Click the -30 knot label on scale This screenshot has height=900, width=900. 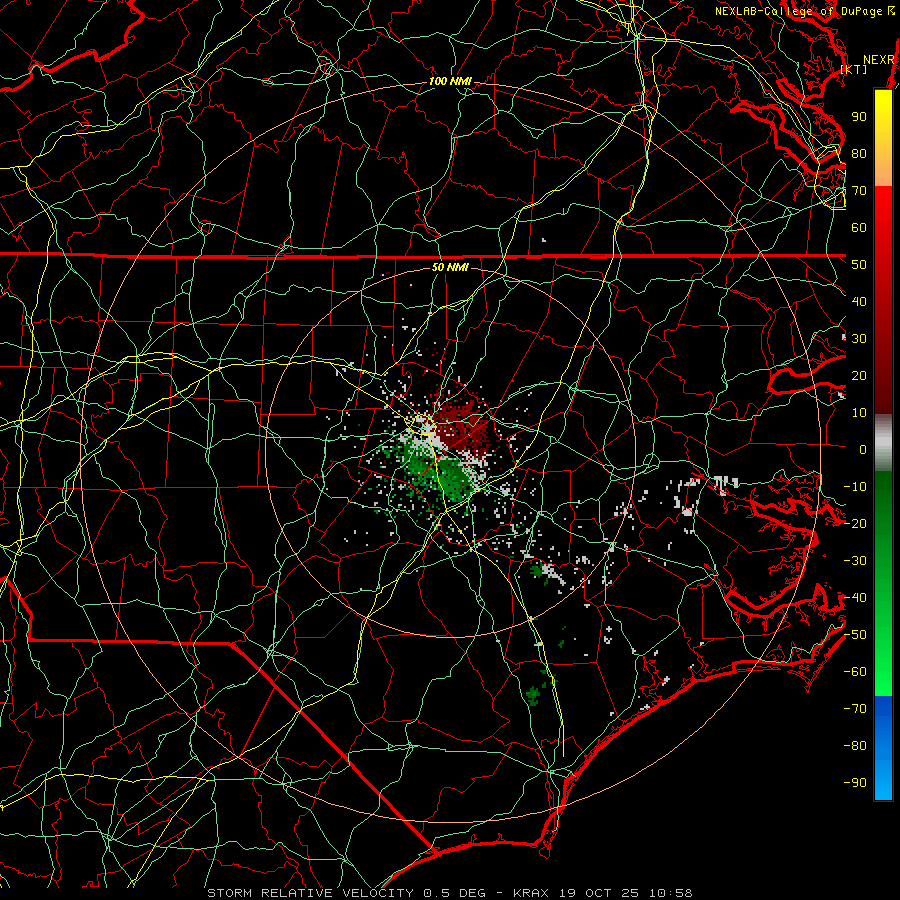tap(855, 561)
